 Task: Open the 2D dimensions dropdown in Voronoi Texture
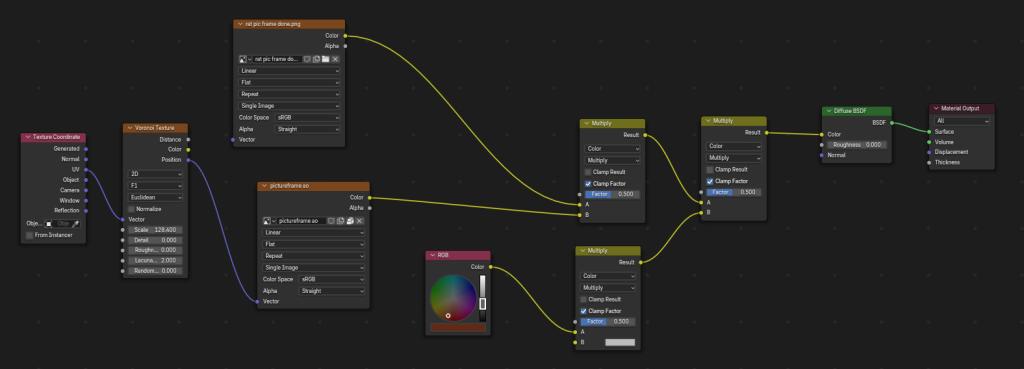coord(155,174)
